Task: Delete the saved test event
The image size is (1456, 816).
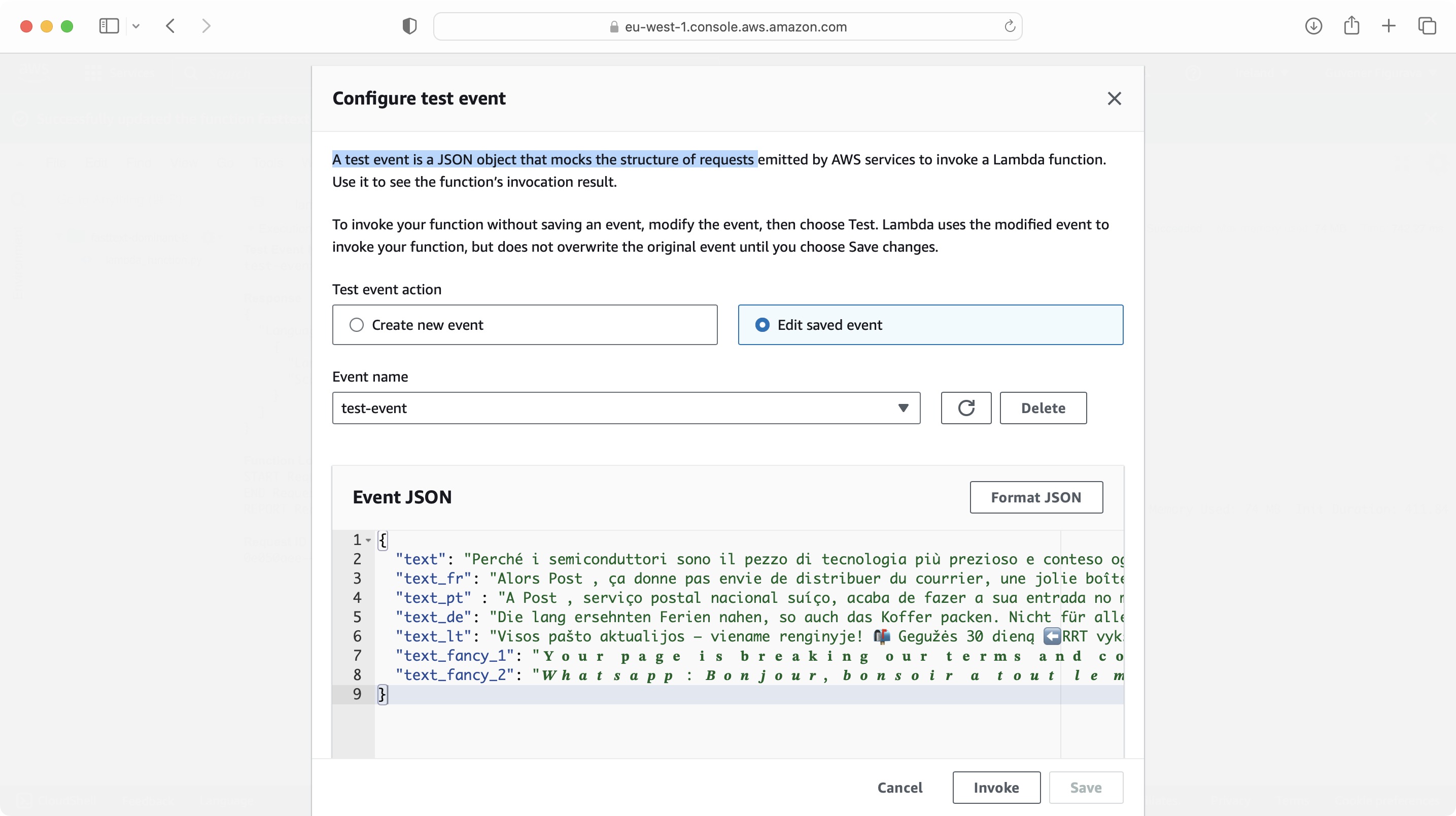Action: click(1042, 407)
